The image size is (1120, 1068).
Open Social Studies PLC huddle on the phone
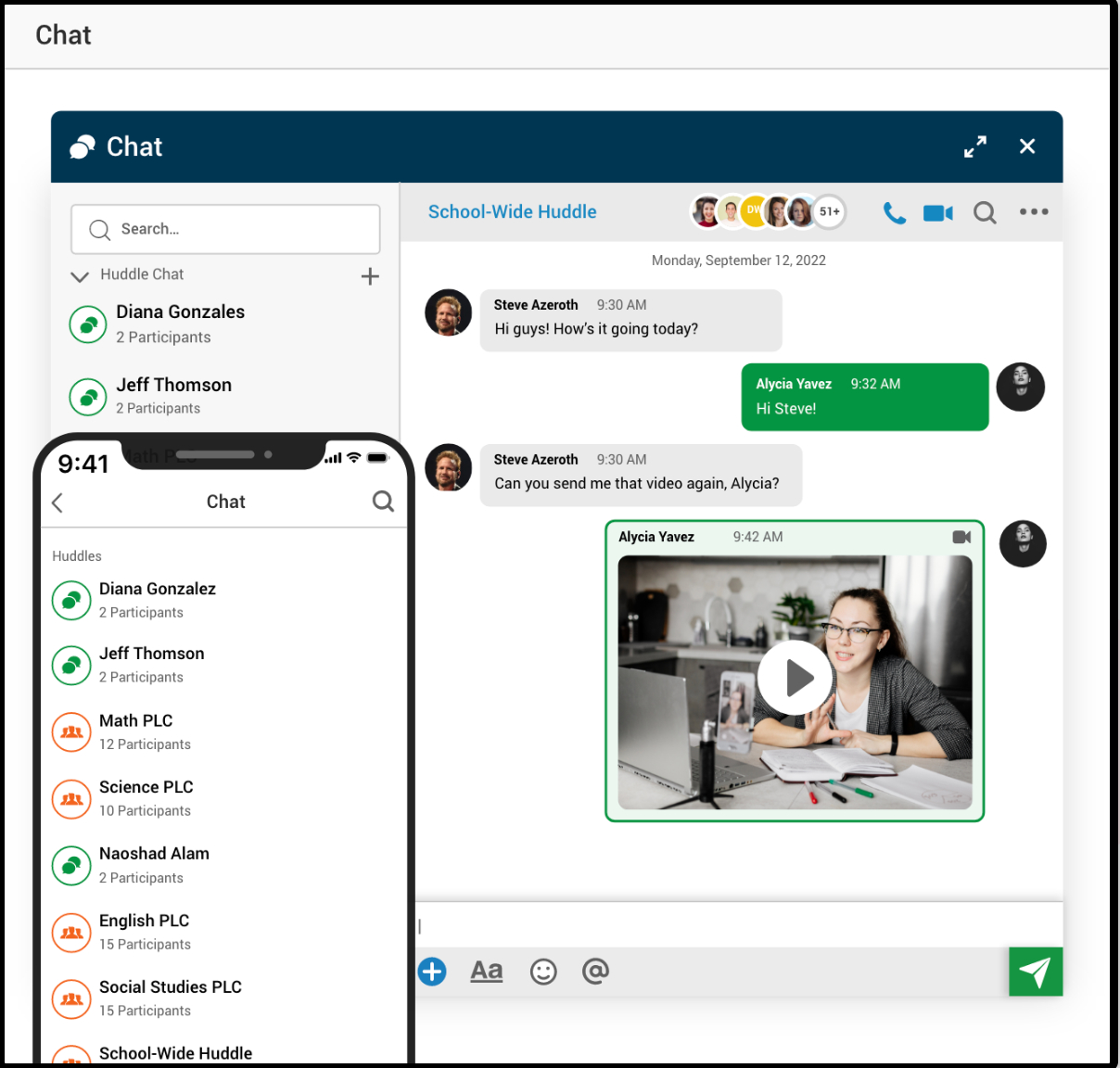tap(224, 998)
